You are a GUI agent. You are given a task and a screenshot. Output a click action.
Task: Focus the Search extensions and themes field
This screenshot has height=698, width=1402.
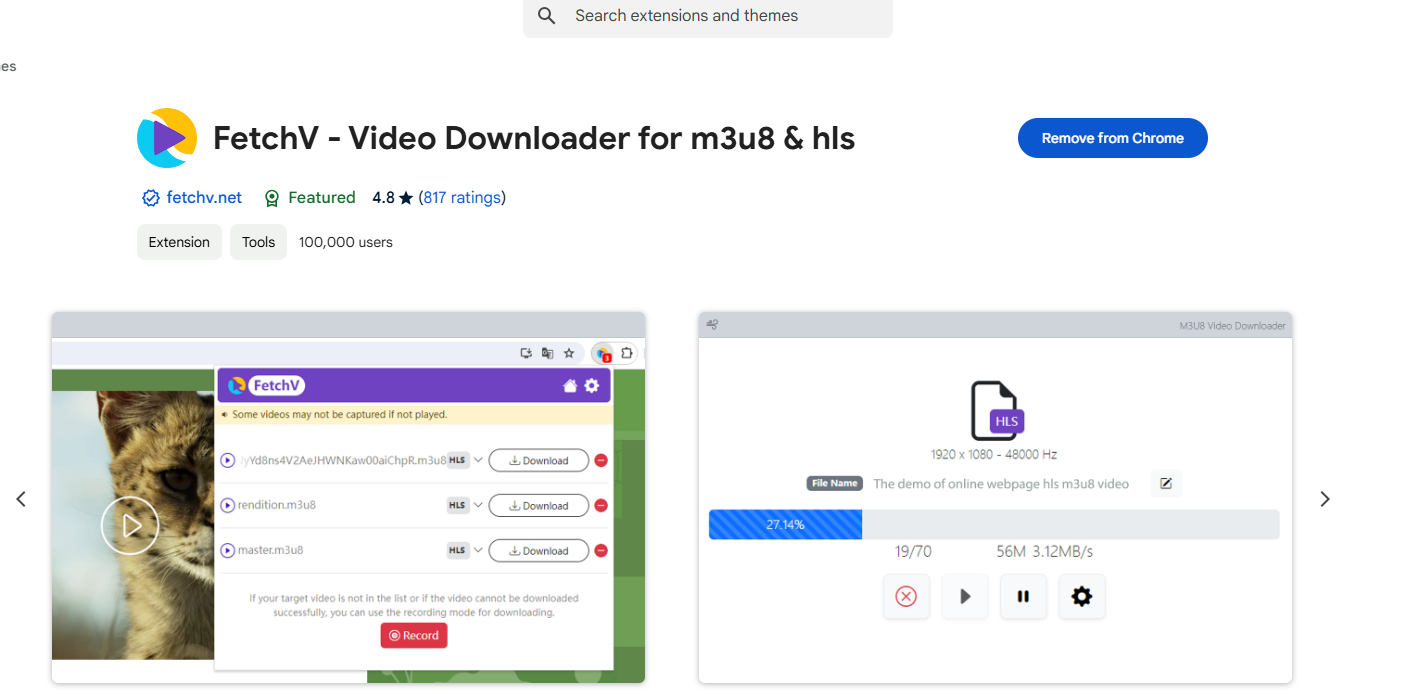(x=708, y=16)
